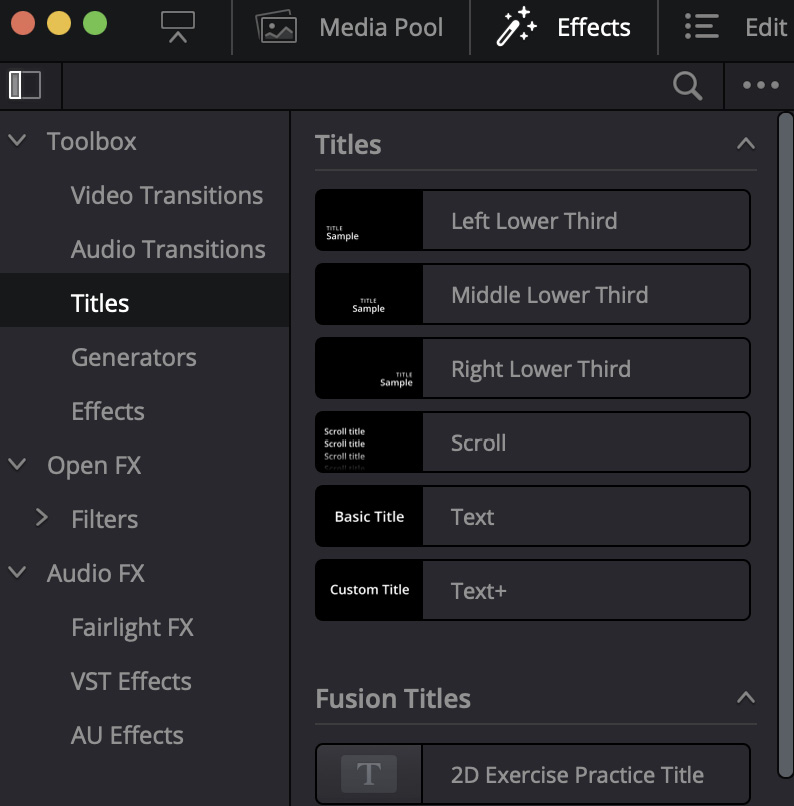Click the Basic Title thumbnail

(369, 516)
